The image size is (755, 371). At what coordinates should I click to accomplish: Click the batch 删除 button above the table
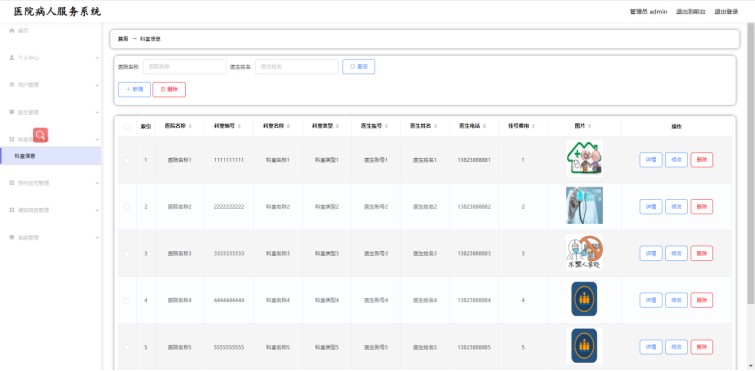(x=169, y=90)
